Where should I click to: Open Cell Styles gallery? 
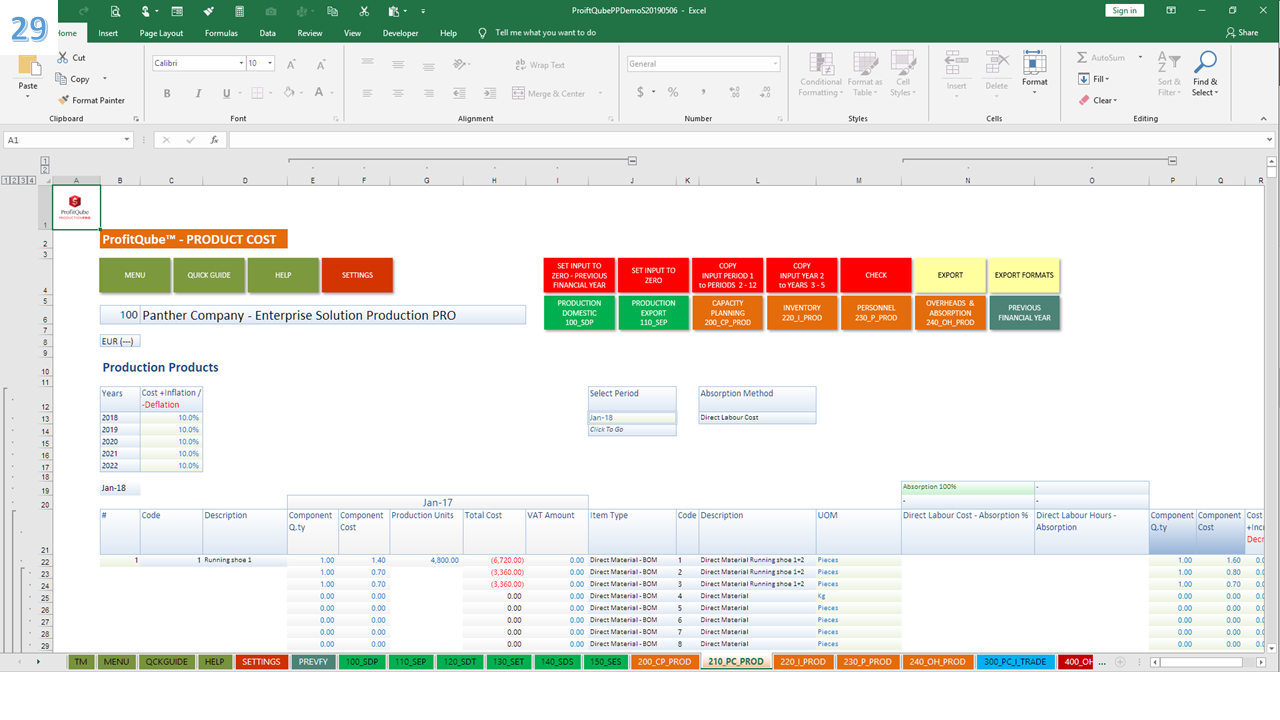903,74
